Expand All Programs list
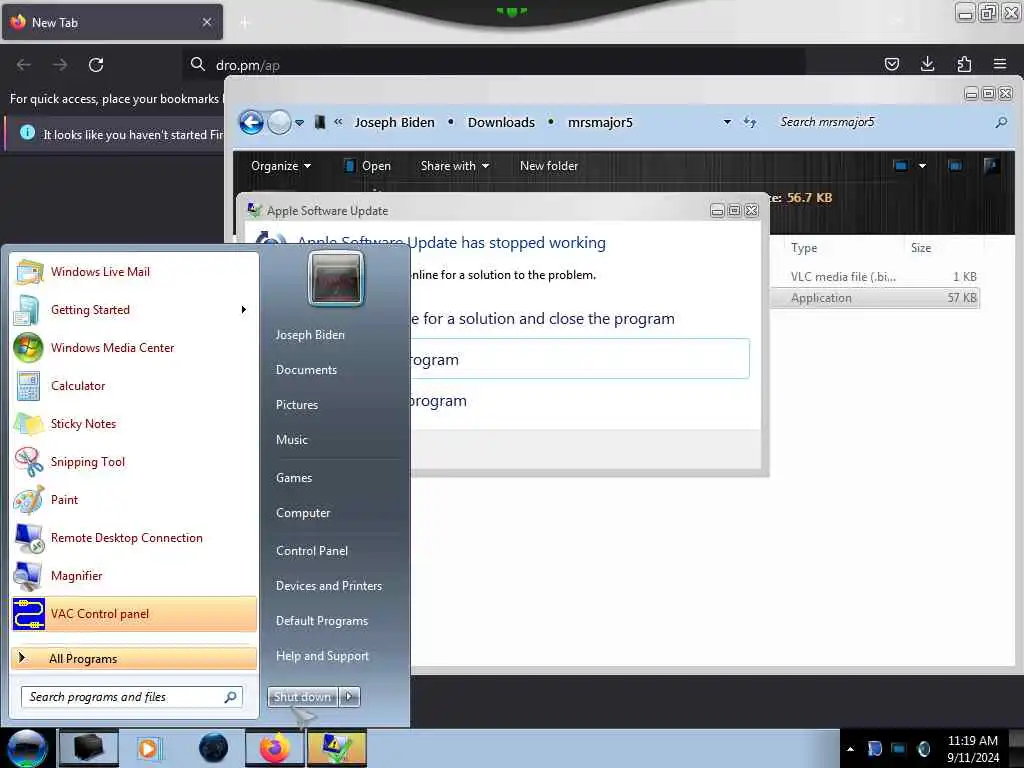This screenshot has width=1024, height=768. (134, 658)
